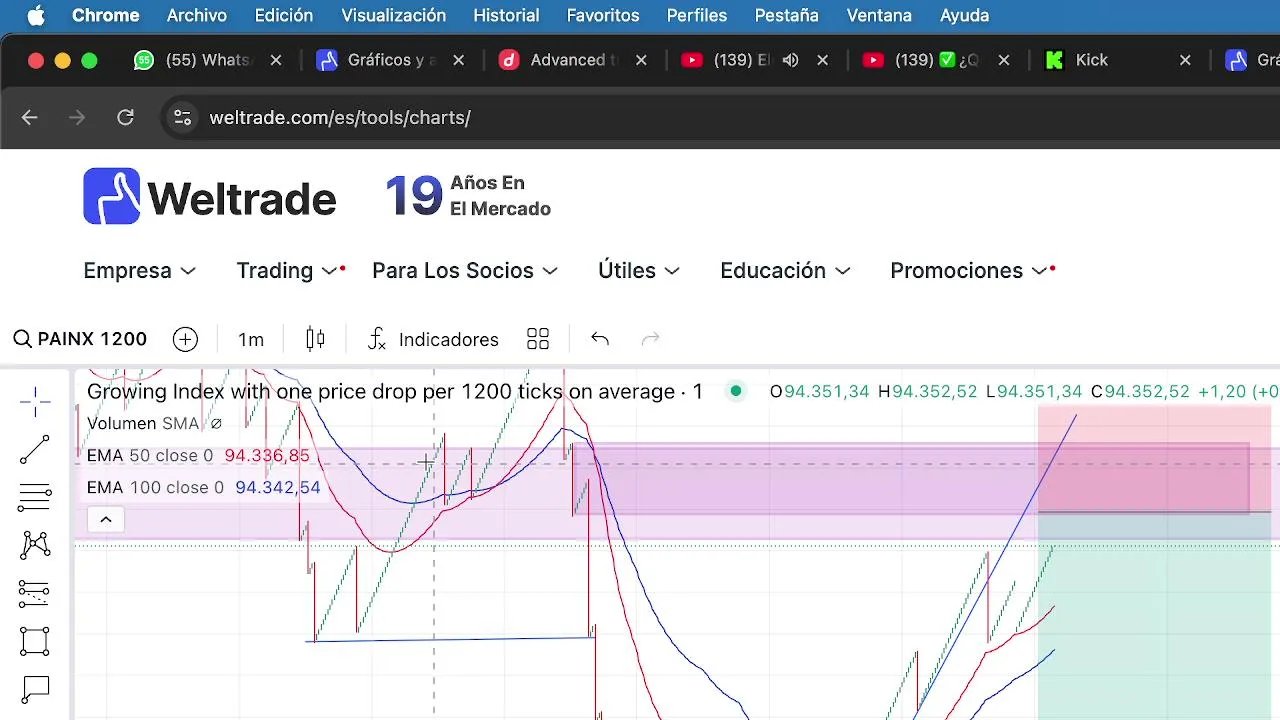
Task: Close the WhatsApp tab
Action: click(x=276, y=60)
